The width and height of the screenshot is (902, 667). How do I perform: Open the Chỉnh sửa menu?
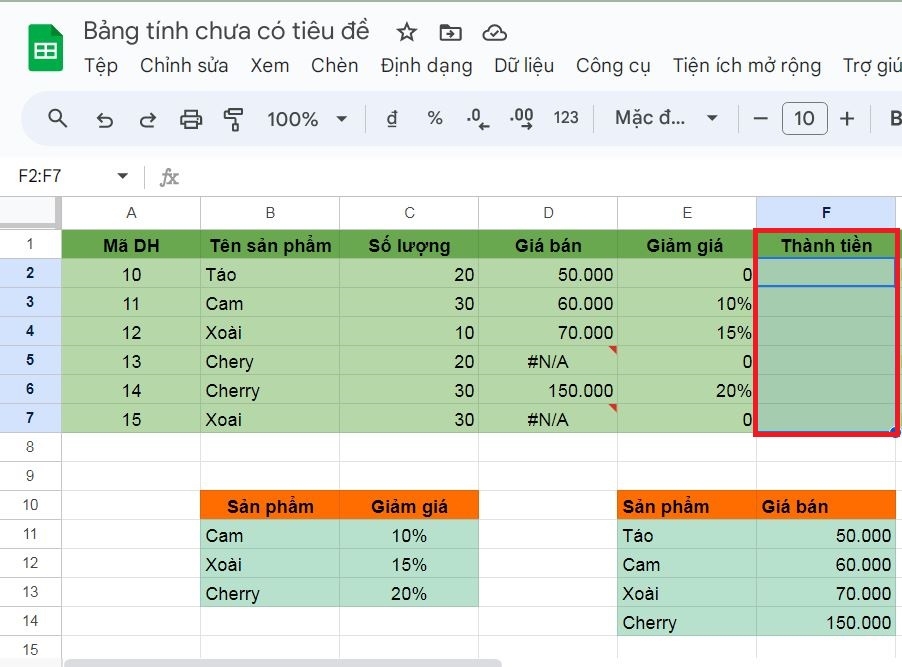pyautogui.click(x=184, y=66)
